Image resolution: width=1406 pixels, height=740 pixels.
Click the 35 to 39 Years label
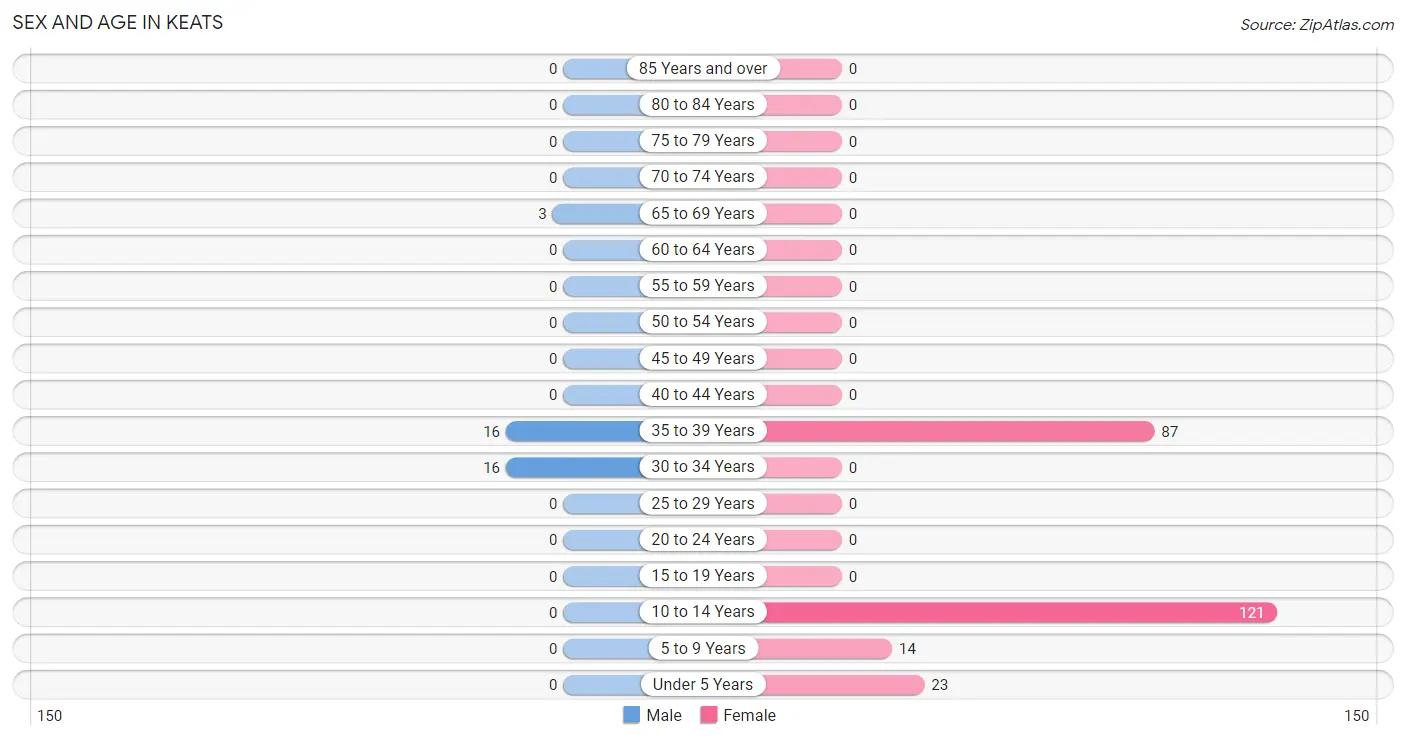[703, 431]
